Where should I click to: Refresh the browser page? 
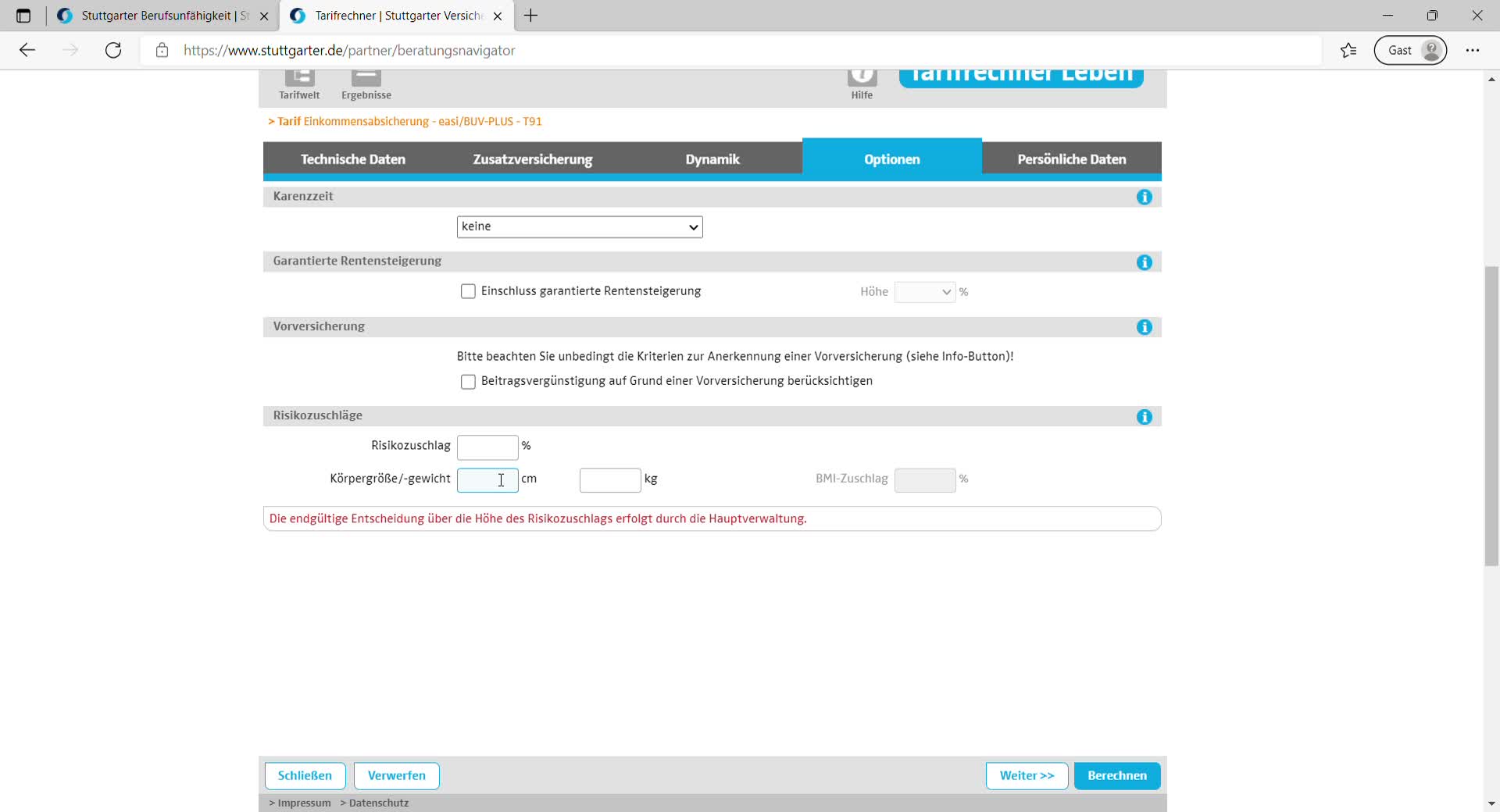pyautogui.click(x=113, y=51)
